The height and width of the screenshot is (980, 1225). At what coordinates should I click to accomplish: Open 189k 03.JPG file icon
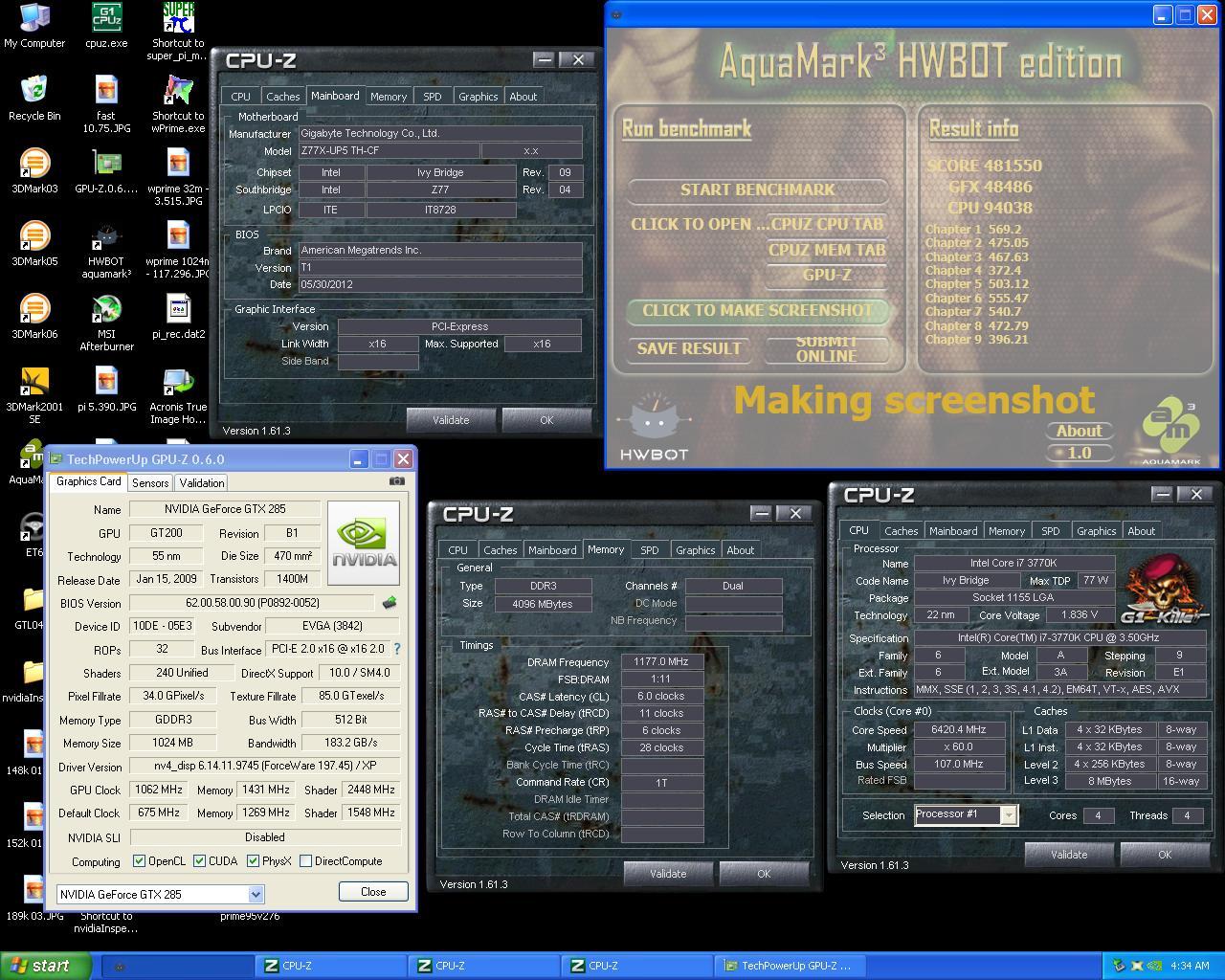(x=34, y=900)
